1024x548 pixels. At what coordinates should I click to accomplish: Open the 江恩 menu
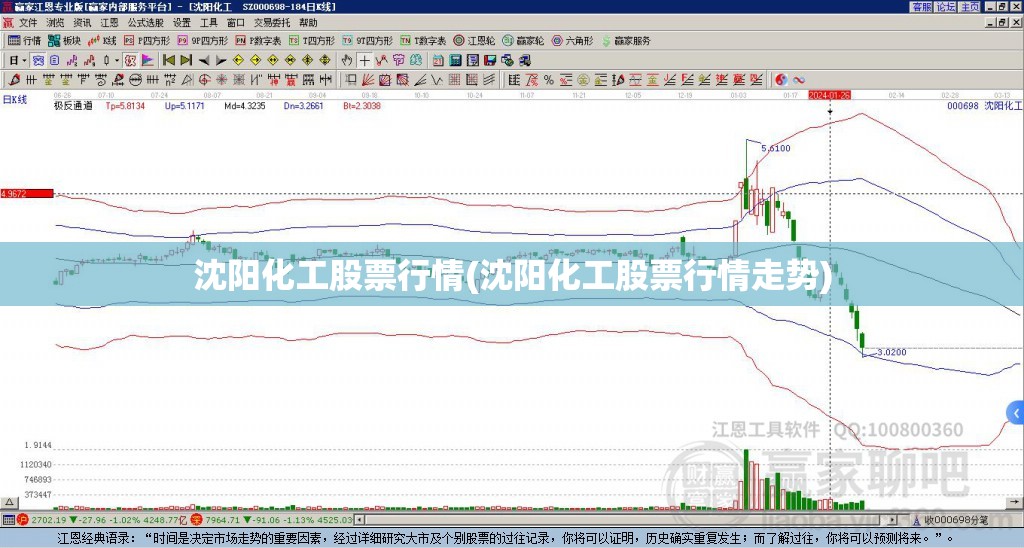click(109, 23)
